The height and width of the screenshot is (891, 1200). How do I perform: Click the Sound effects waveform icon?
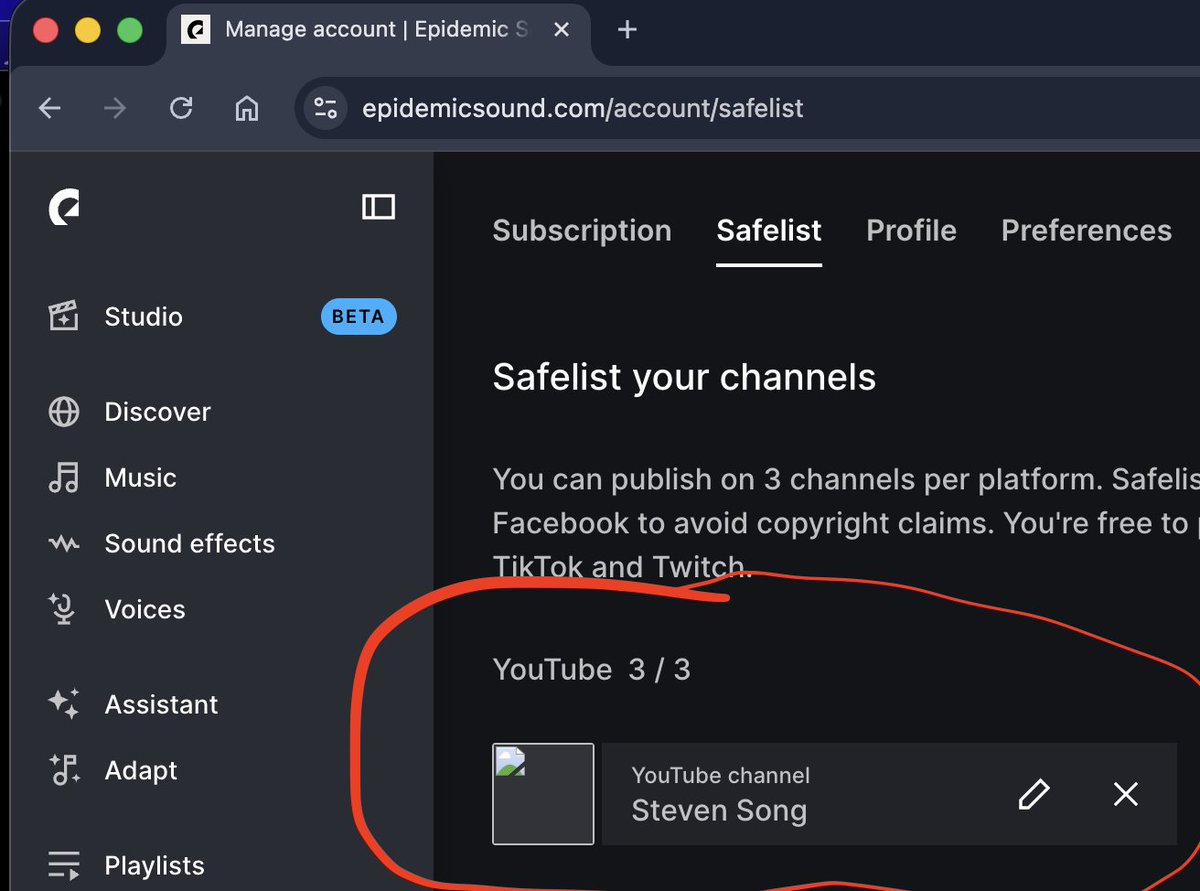coord(64,544)
